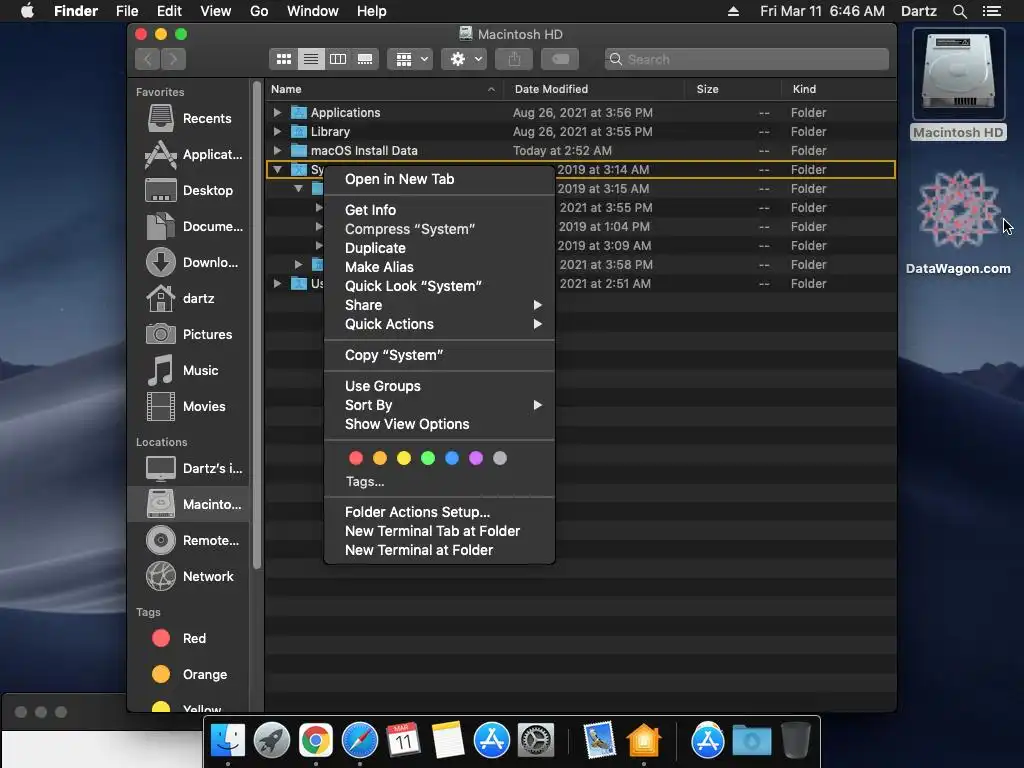This screenshot has height=768, width=1024.
Task: Collapse the System folder disclosure triangle
Action: click(277, 169)
